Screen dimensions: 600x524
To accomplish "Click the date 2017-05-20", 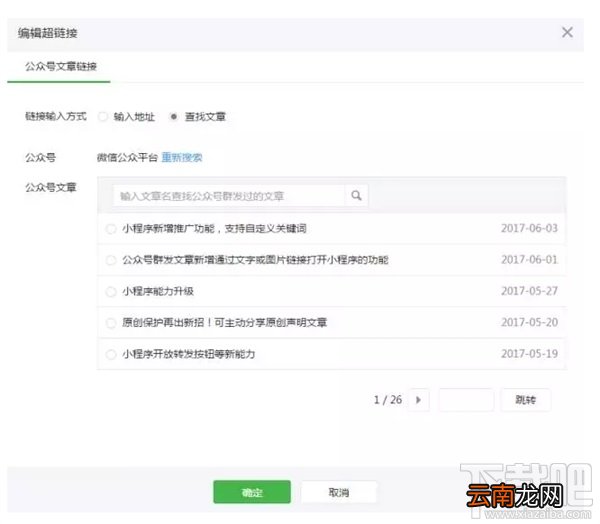I will [529, 322].
